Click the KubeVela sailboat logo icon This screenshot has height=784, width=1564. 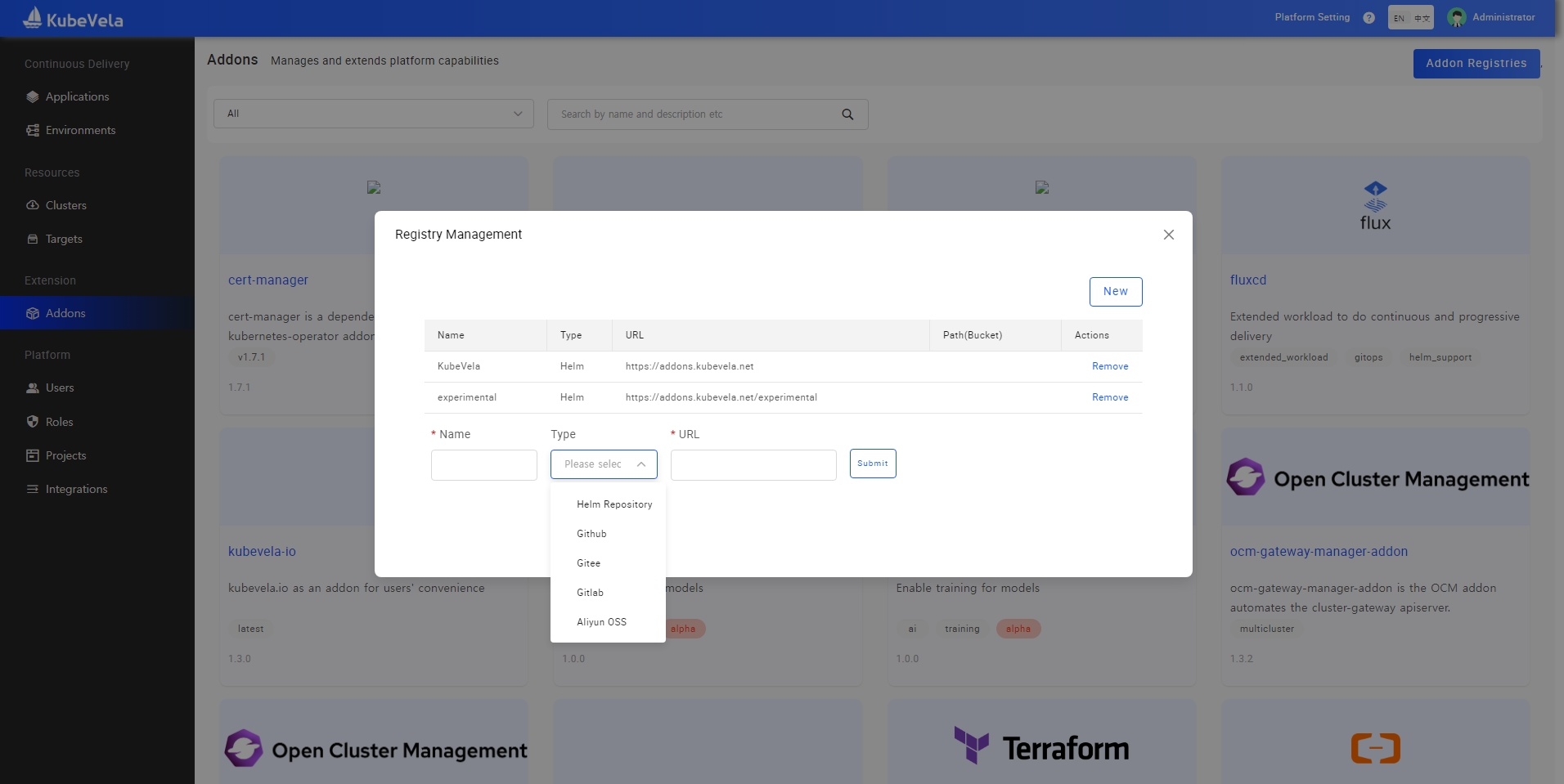point(33,18)
